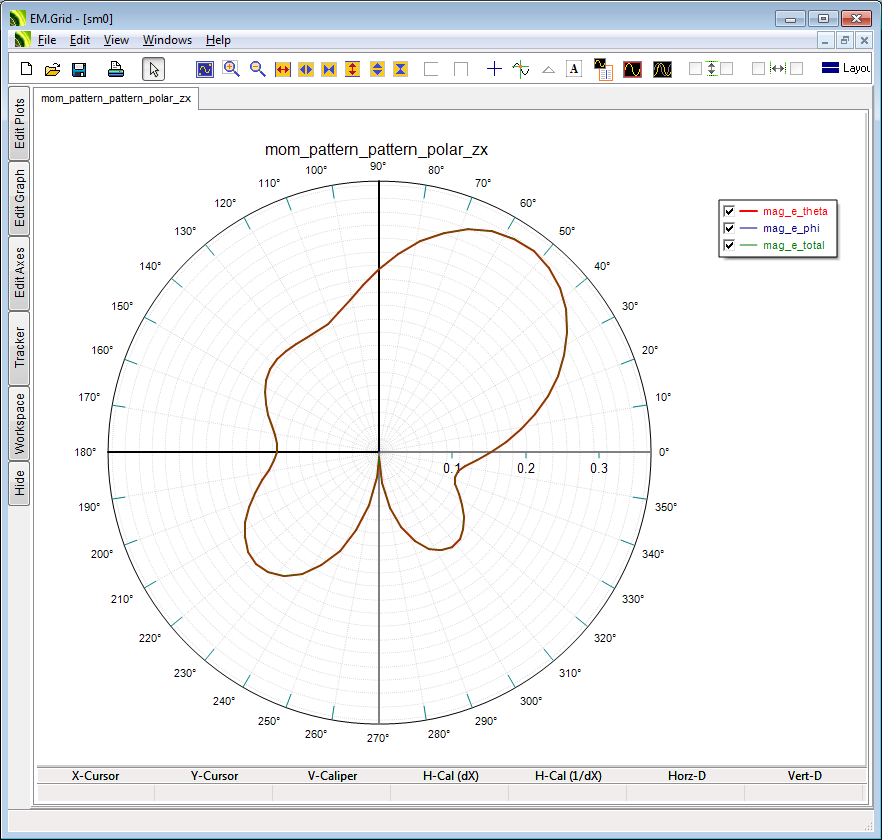Image resolution: width=882 pixels, height=840 pixels.
Task: Uncheck the mag_e_phi trace
Action: (x=729, y=228)
